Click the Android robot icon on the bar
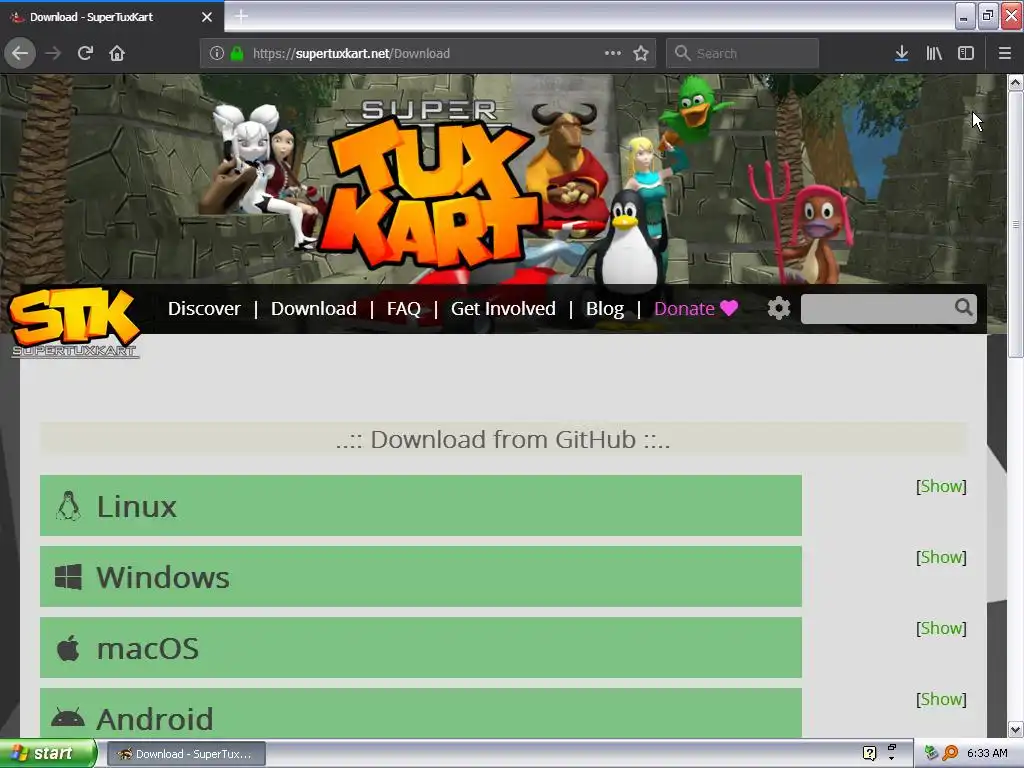The image size is (1024, 768). (x=68, y=718)
